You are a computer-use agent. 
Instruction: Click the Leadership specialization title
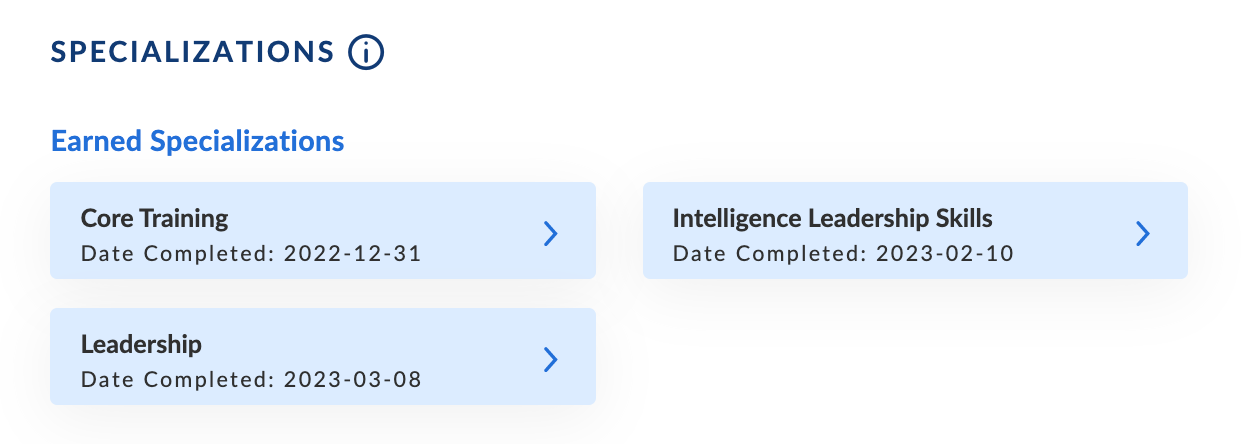point(141,345)
